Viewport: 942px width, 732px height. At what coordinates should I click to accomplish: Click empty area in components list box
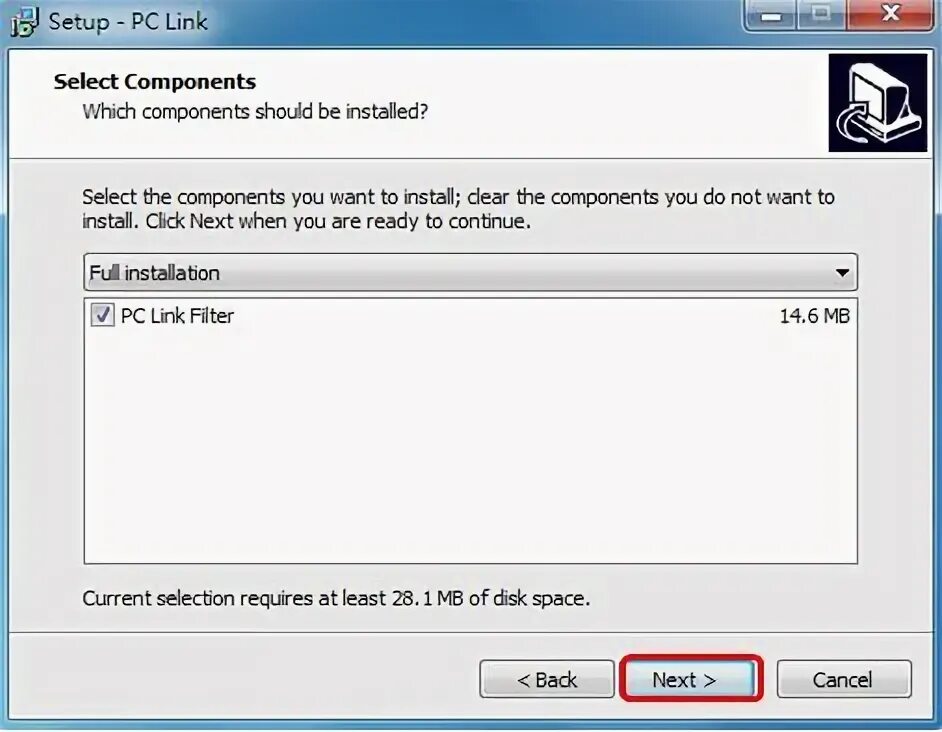470,445
